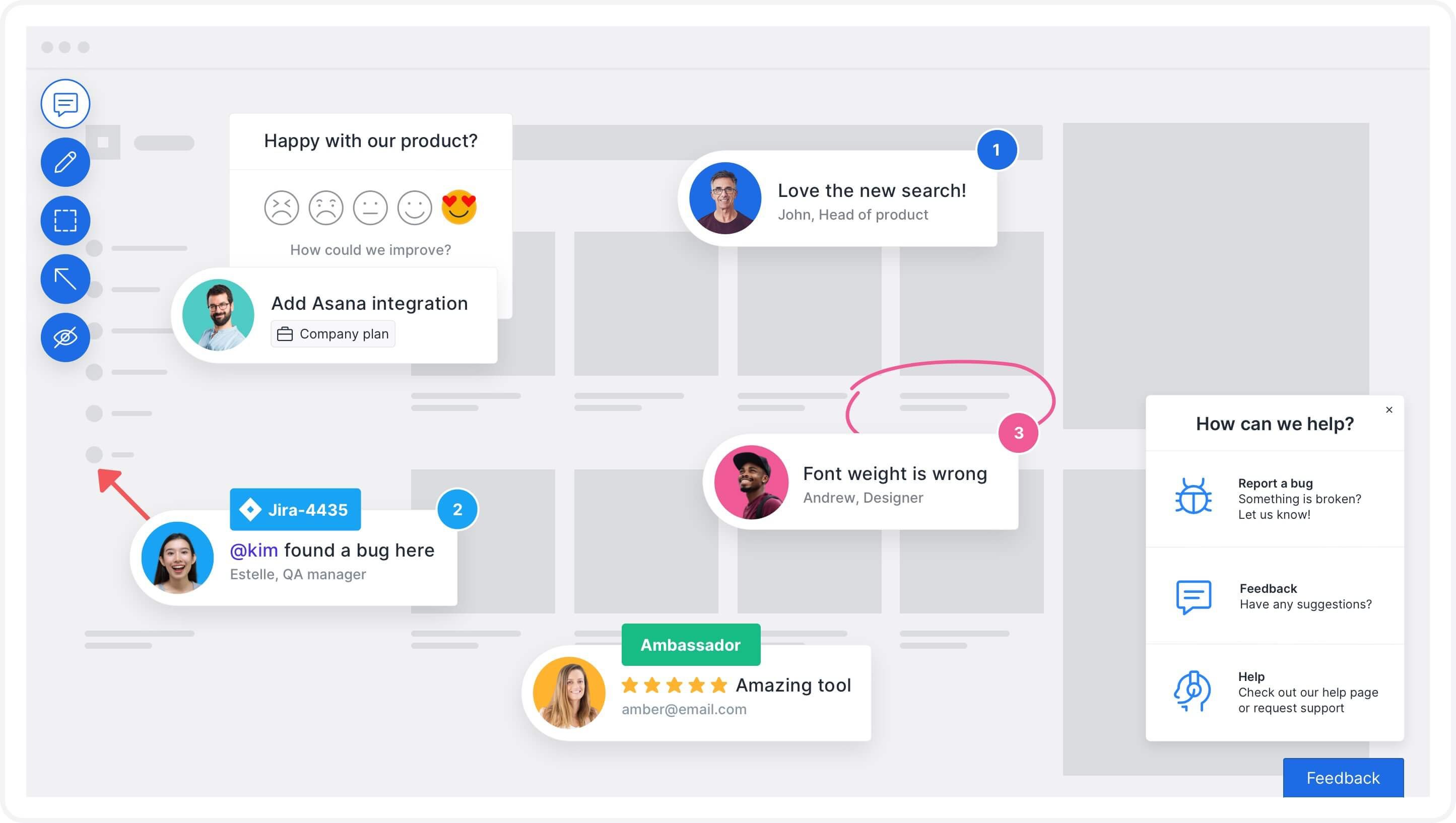The height and width of the screenshot is (823, 1456).
Task: Click the feedback speech bubble icon
Action: point(1193,596)
